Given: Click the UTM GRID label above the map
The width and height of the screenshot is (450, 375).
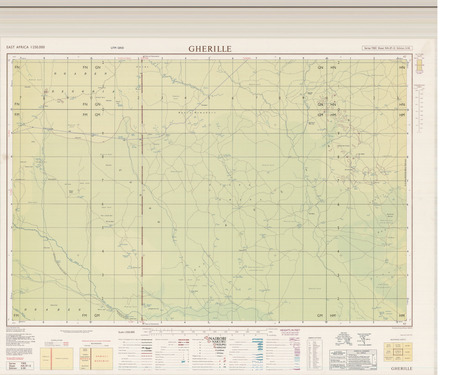Looking at the screenshot, I should pyautogui.click(x=117, y=48).
